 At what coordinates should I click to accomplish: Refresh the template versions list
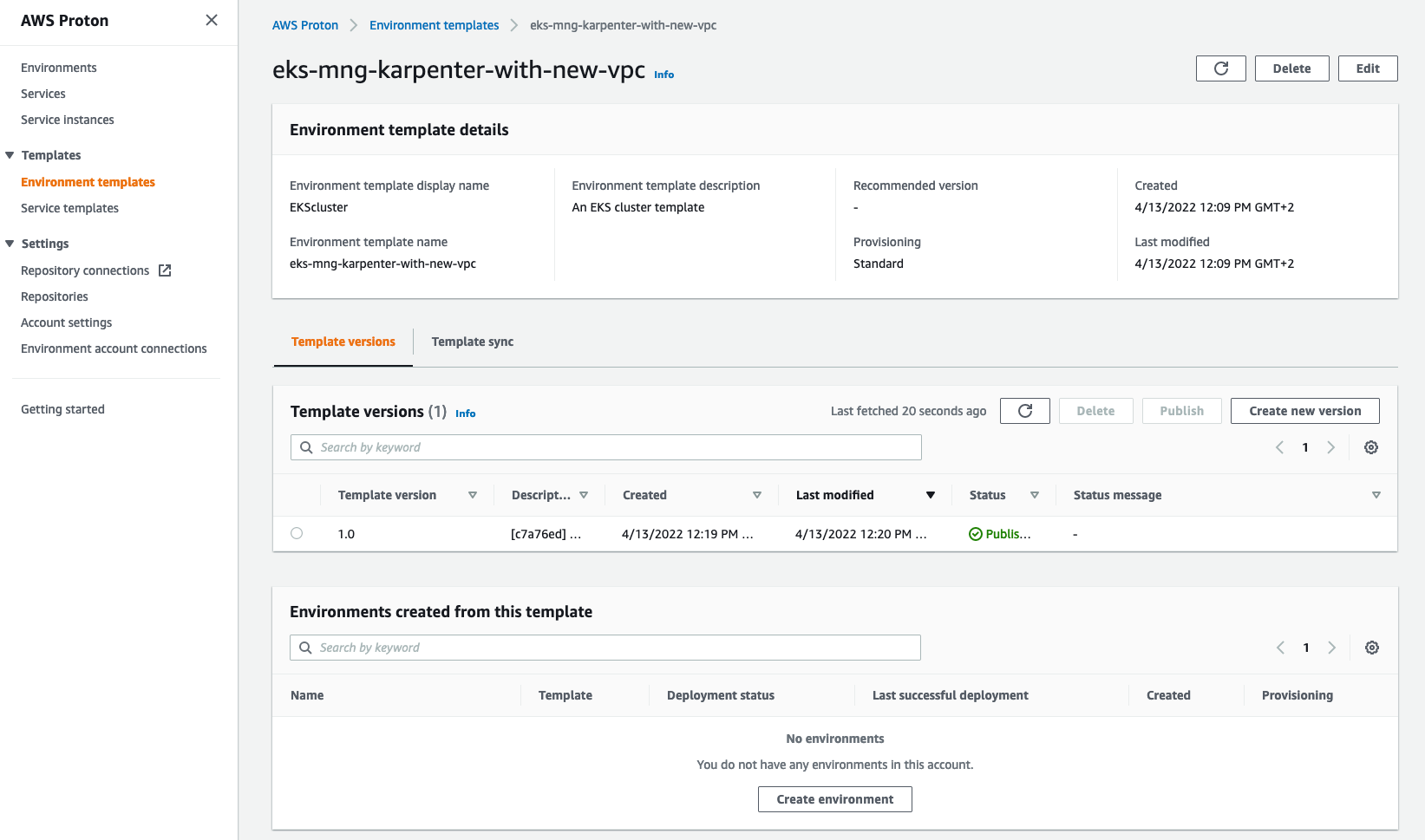(1024, 411)
